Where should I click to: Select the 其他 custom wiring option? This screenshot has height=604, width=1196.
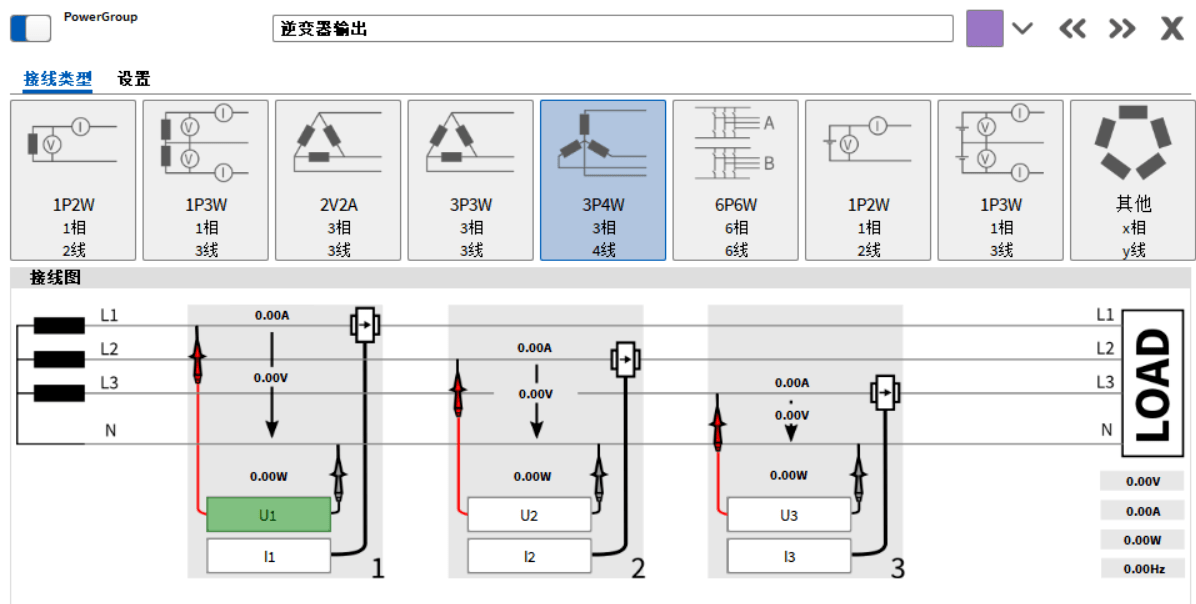point(1133,180)
